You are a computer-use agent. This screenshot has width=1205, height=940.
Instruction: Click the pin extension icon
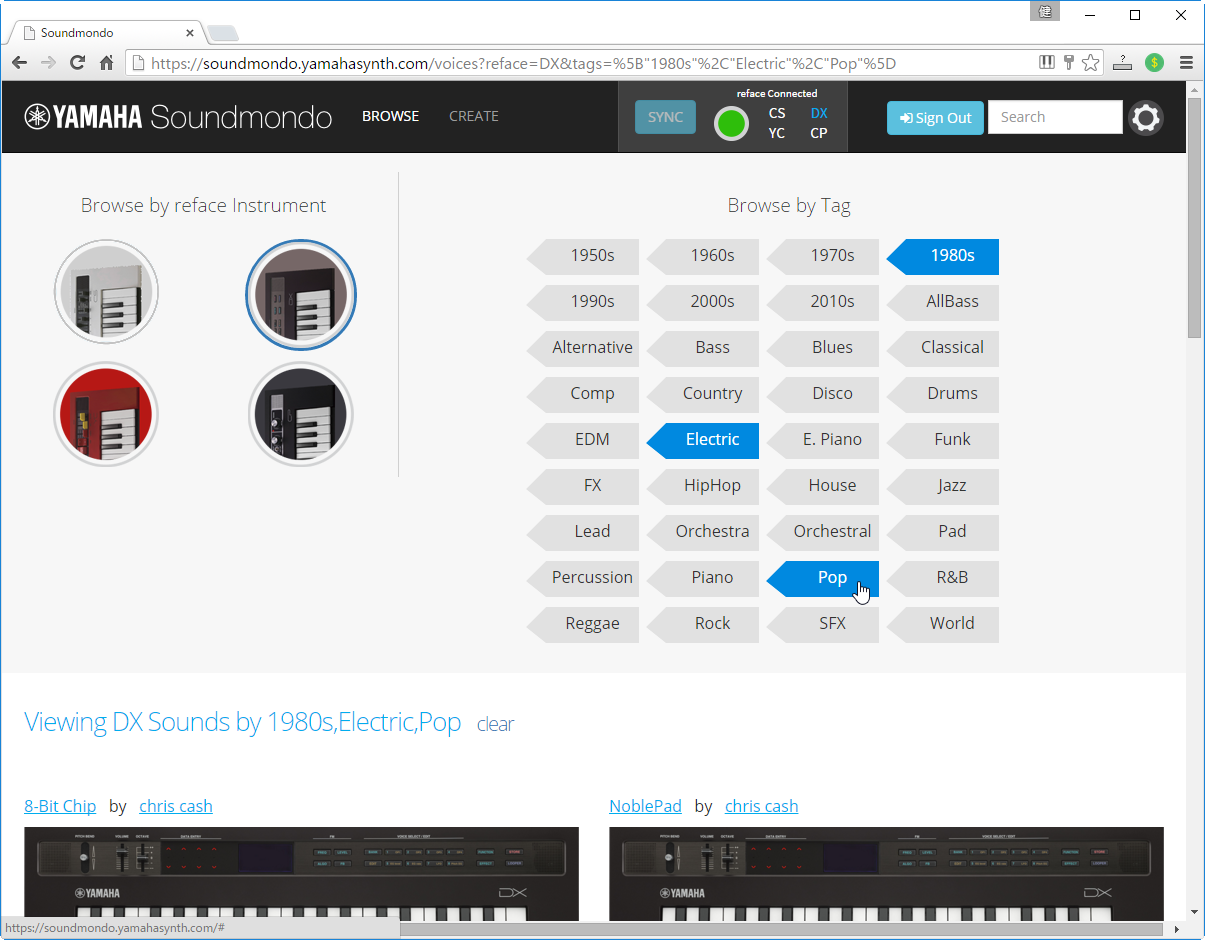click(x=1068, y=62)
